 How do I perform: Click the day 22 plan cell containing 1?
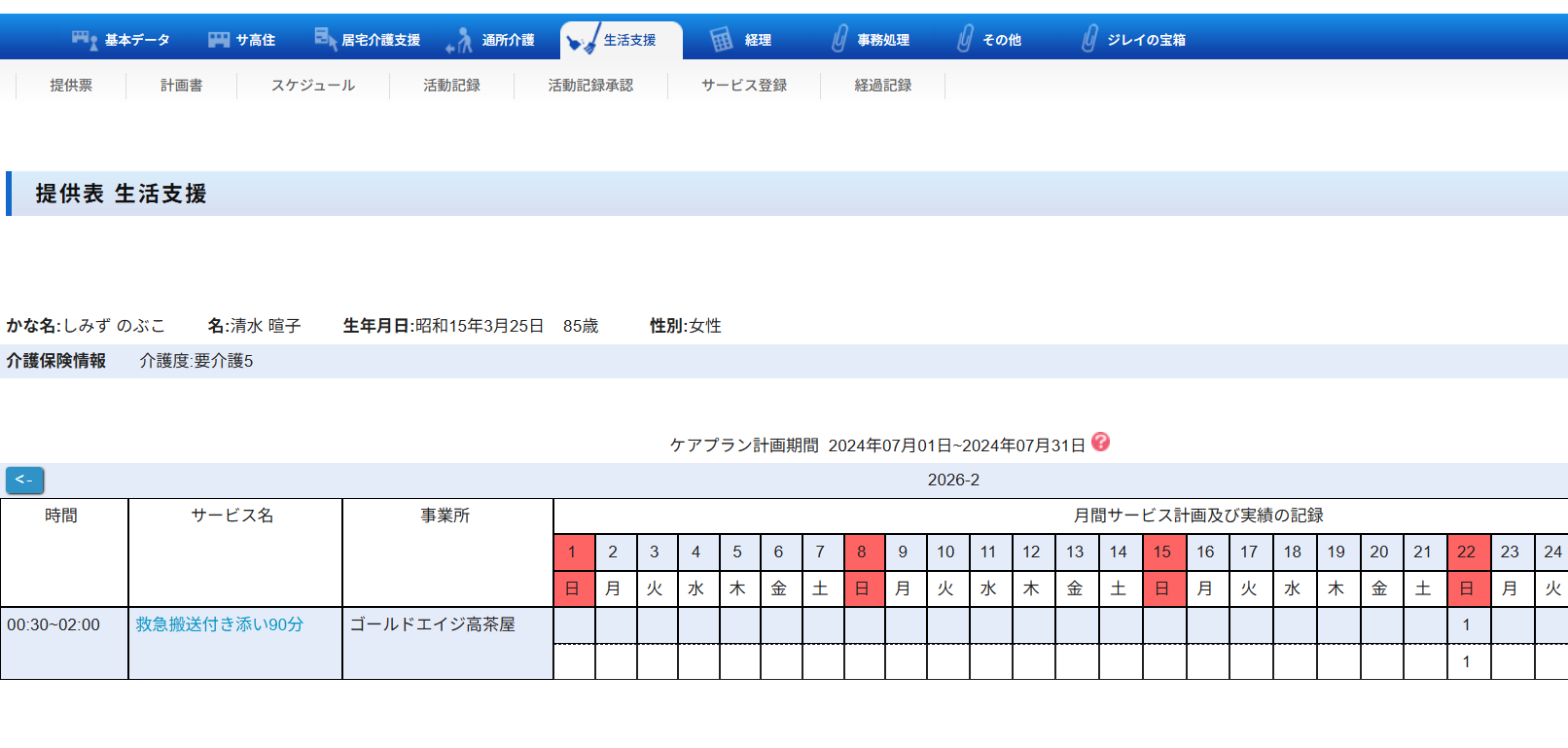[x=1466, y=625]
